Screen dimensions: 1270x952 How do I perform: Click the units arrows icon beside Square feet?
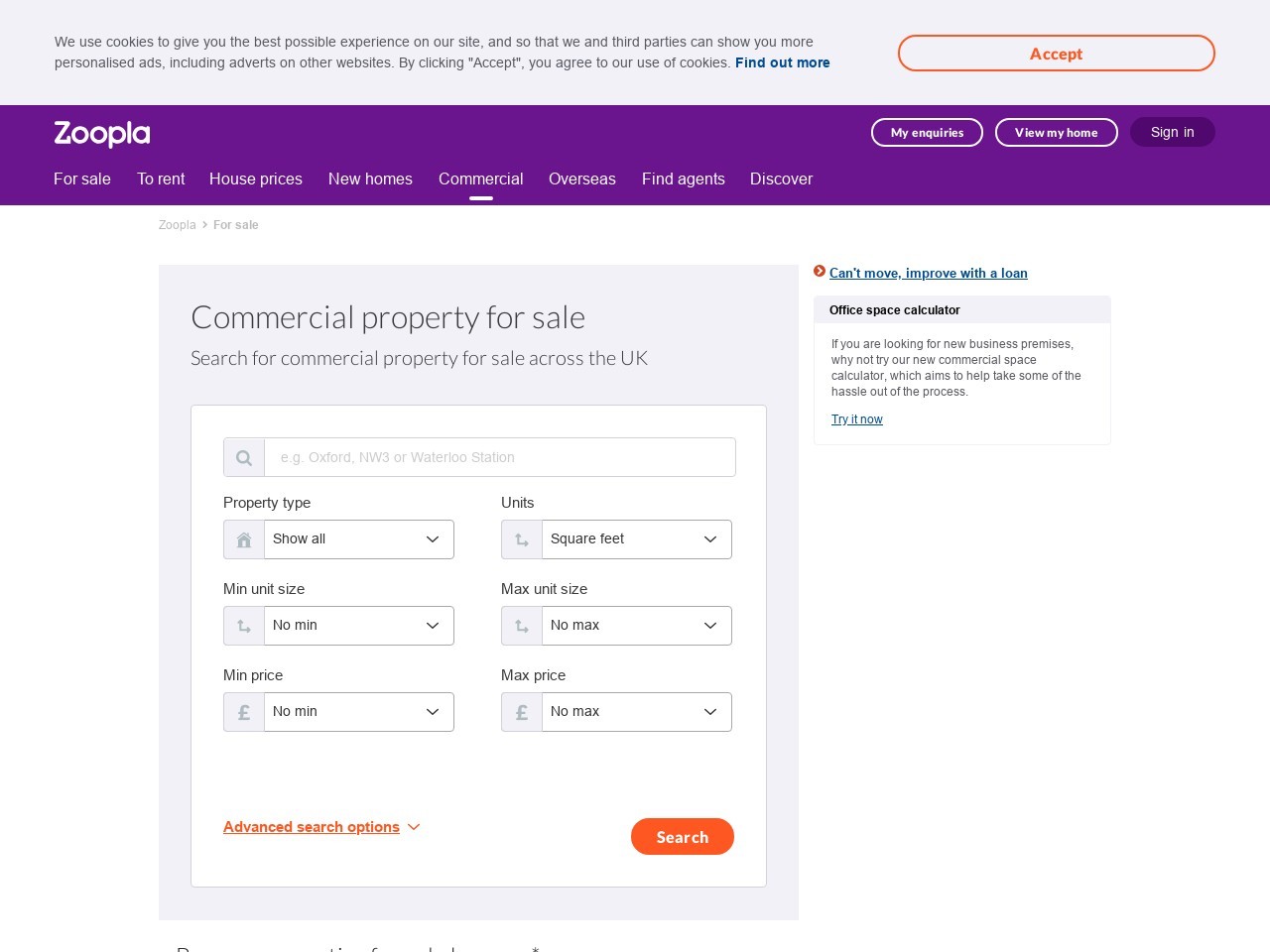[521, 538]
